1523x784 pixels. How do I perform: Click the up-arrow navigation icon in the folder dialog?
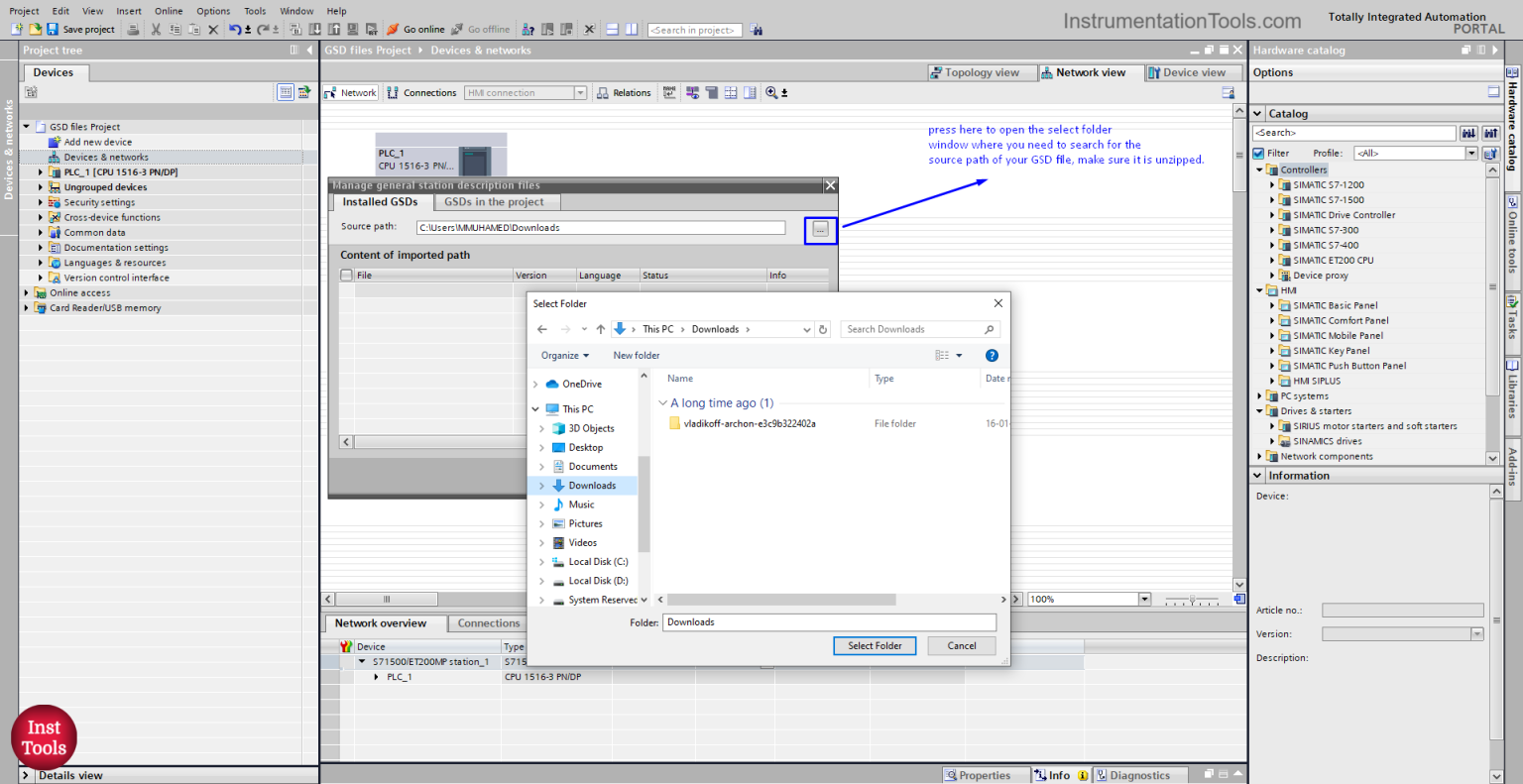click(x=600, y=329)
